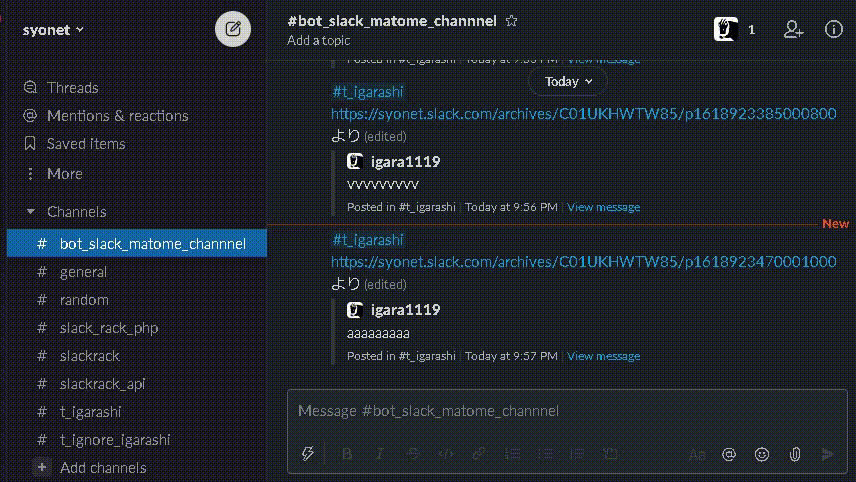This screenshot has width=856, height=482.
Task: Click the member count 1
Action: pos(752,29)
